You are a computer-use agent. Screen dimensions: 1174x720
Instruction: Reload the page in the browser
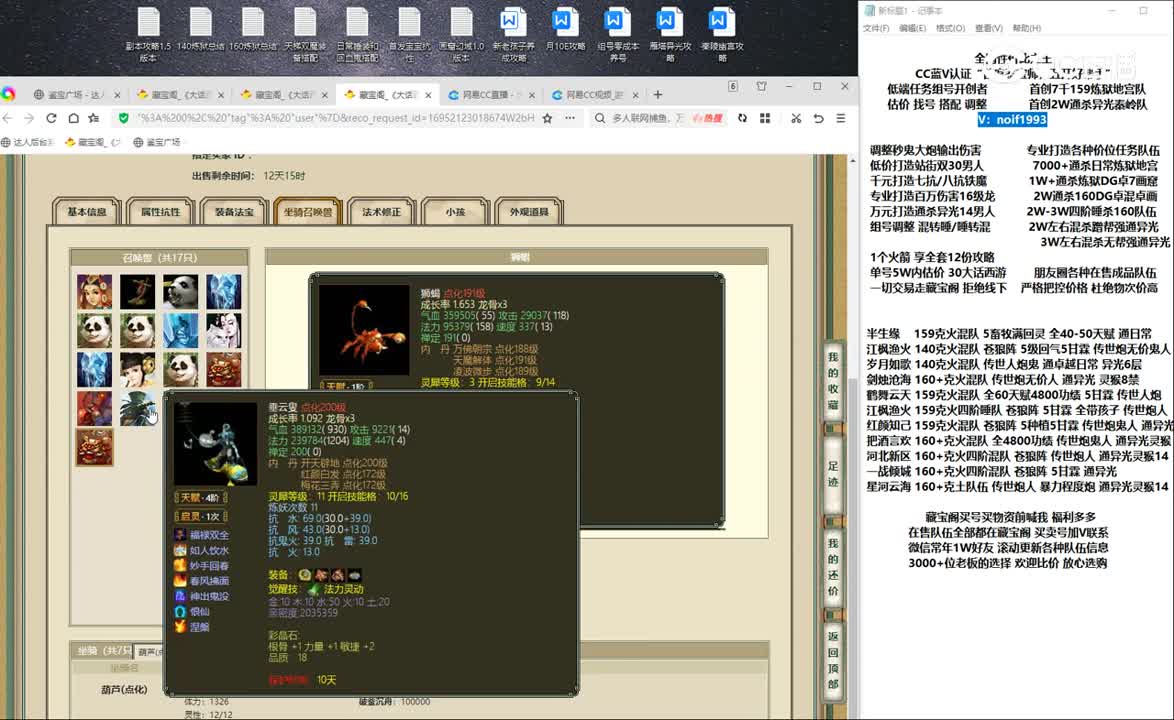coord(51,118)
